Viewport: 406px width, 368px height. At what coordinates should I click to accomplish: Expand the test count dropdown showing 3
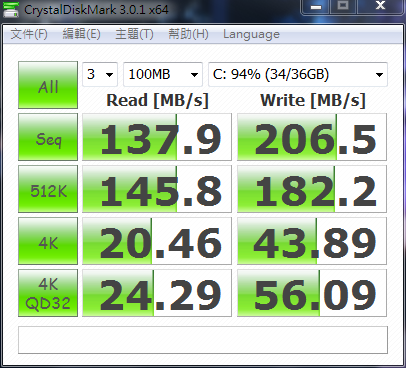100,74
